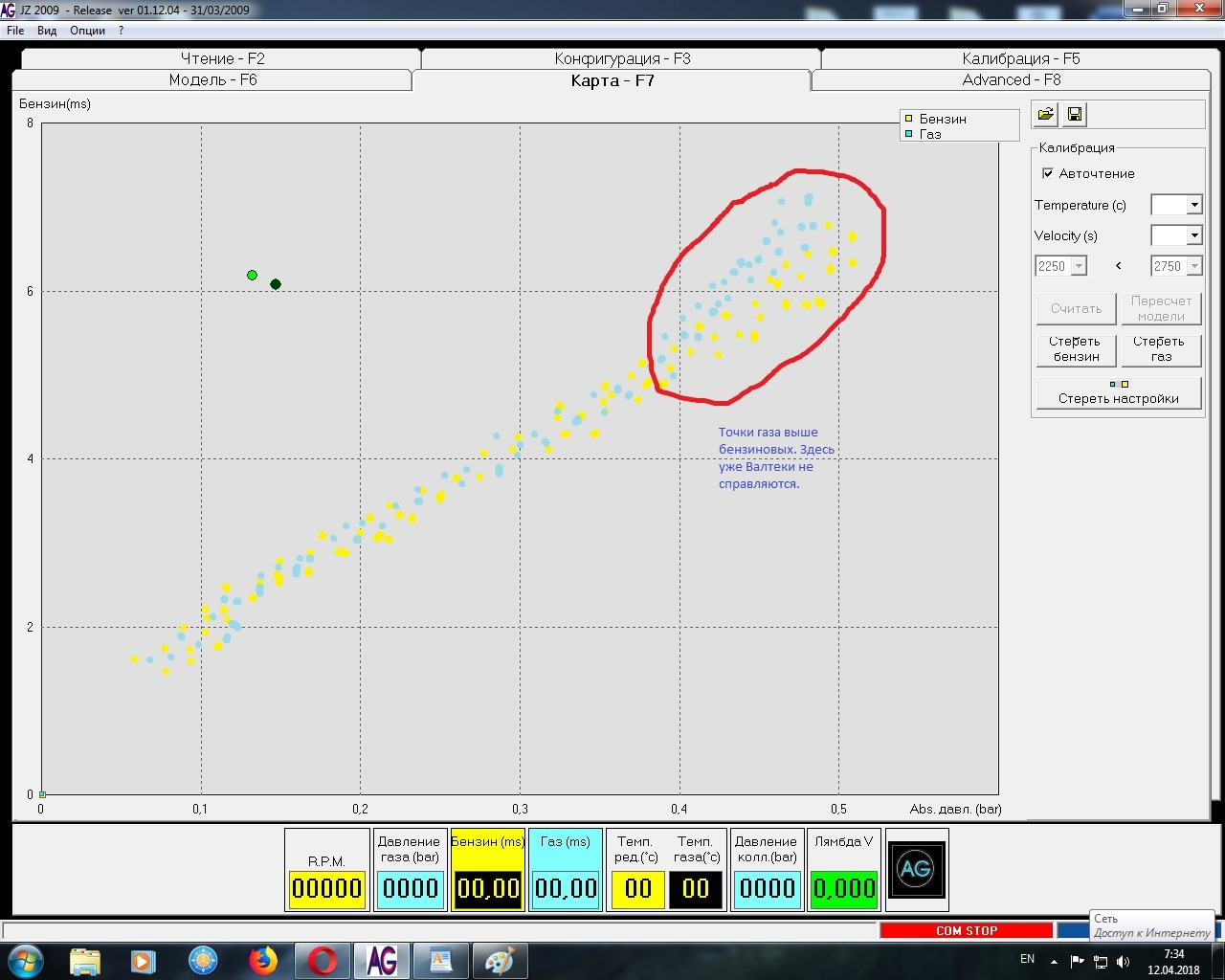Open Windows Media Player from the taskbar
This screenshot has width=1225, height=980.
[x=144, y=961]
